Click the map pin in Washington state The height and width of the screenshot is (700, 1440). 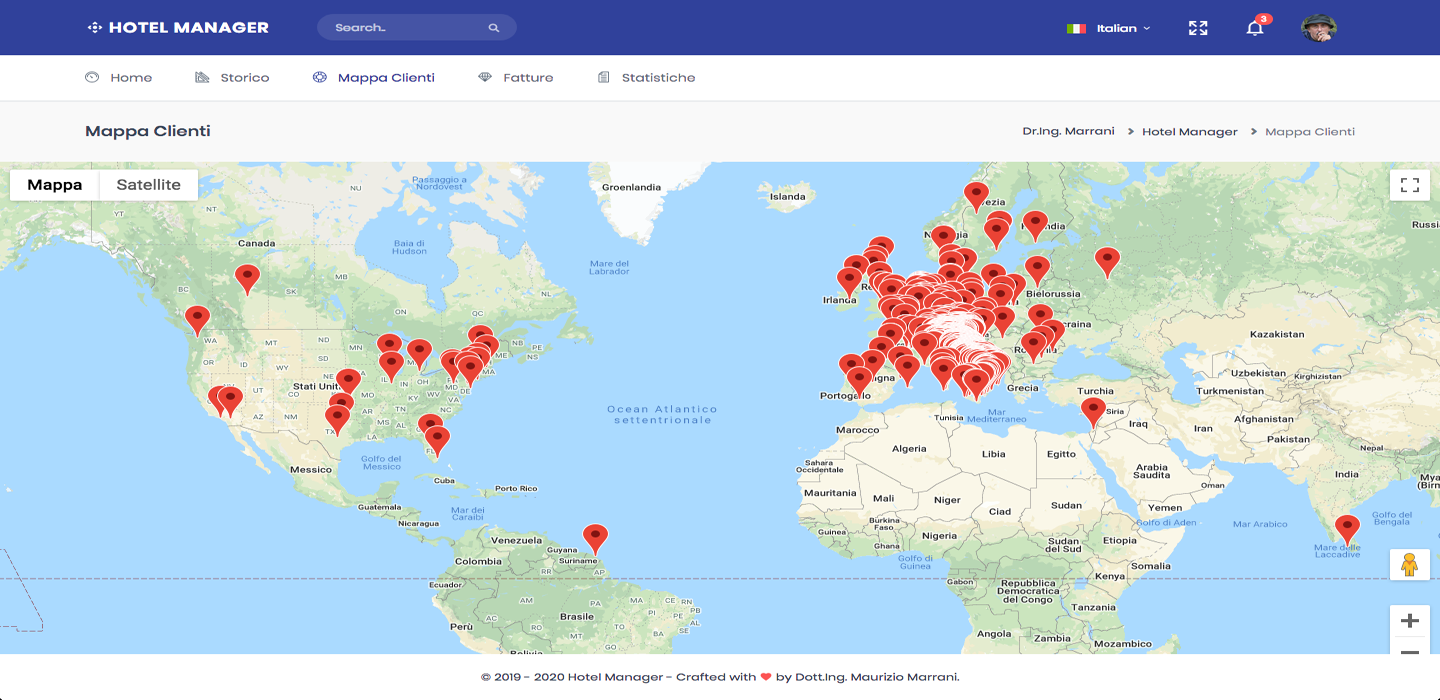[x=198, y=320]
